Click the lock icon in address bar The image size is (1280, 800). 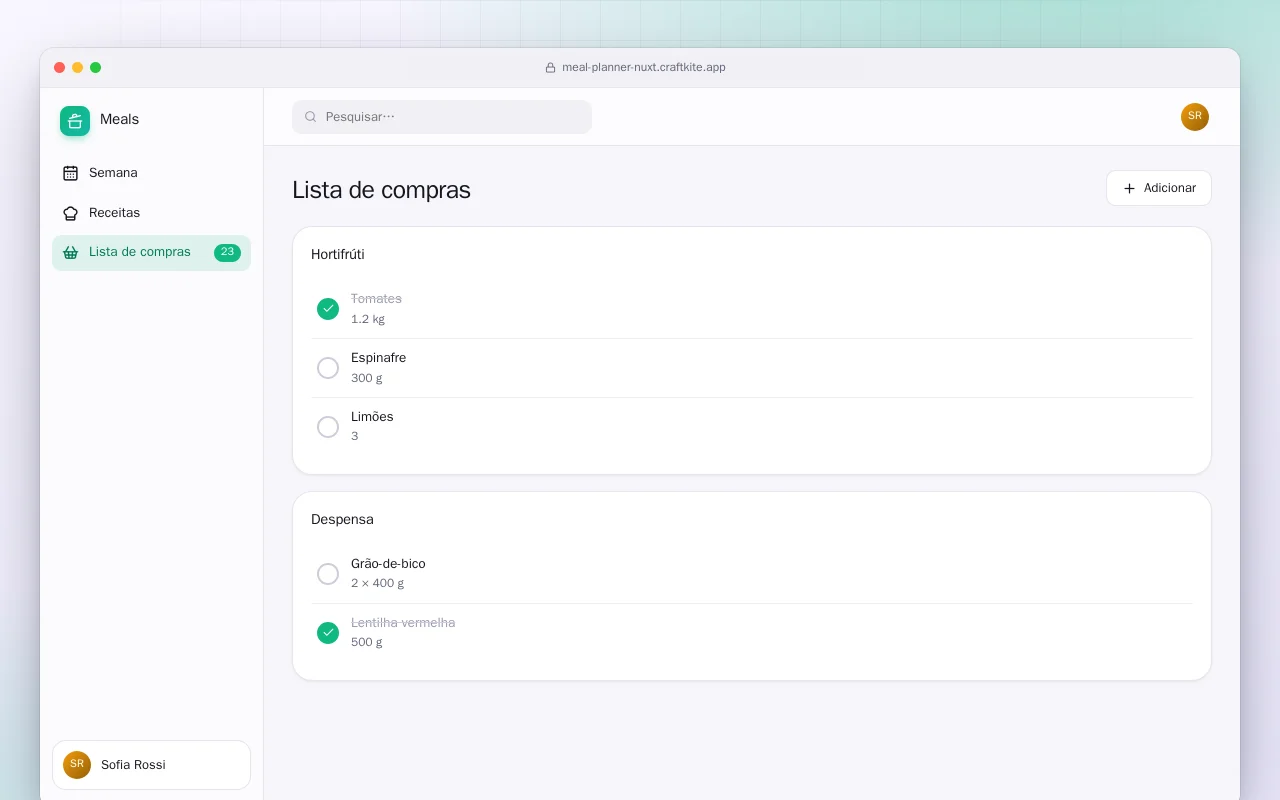coord(550,68)
